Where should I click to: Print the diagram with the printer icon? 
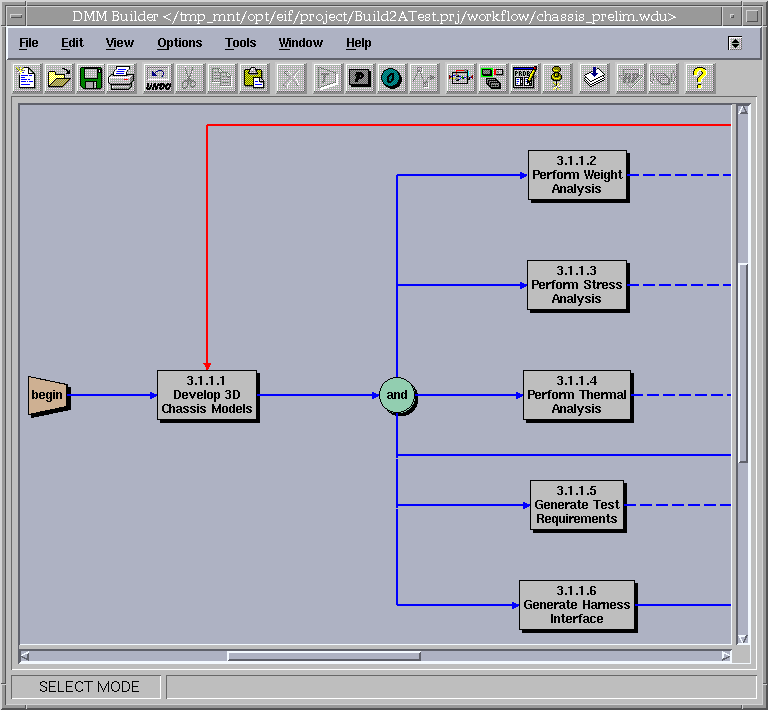pyautogui.click(x=122, y=78)
